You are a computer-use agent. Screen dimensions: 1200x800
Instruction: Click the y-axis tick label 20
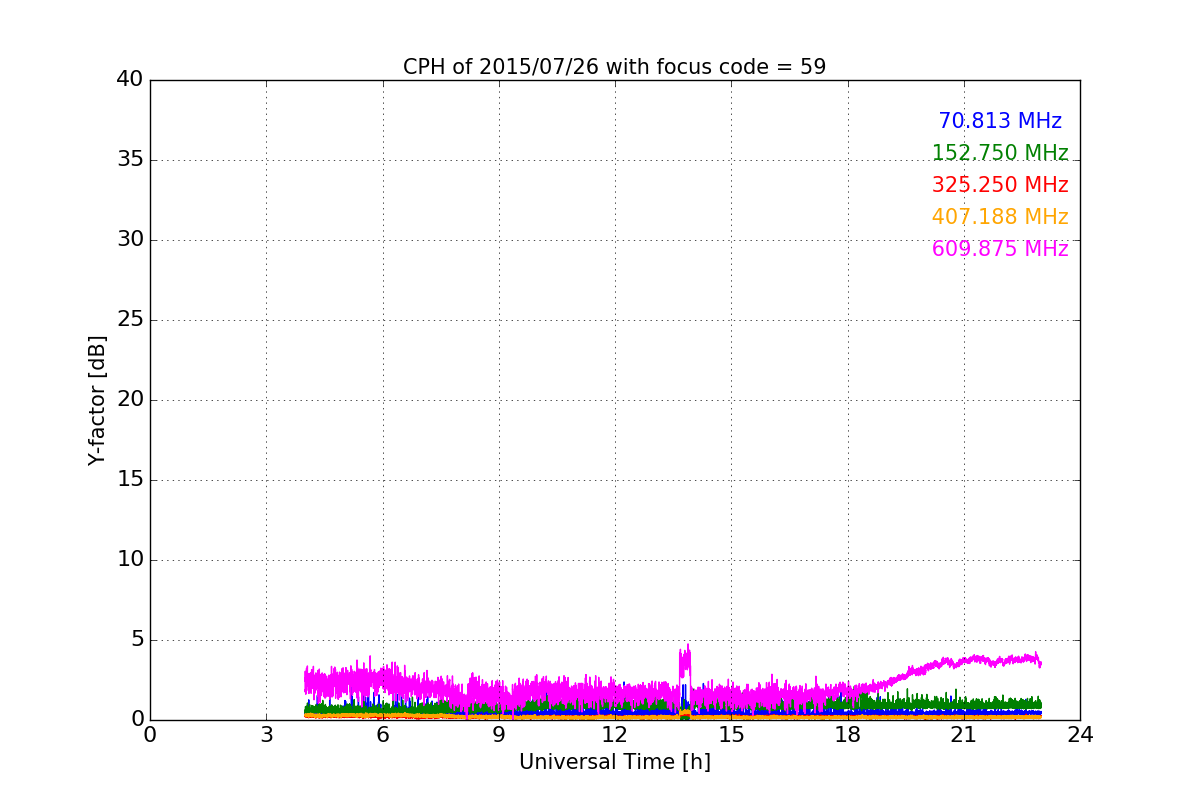coord(130,400)
